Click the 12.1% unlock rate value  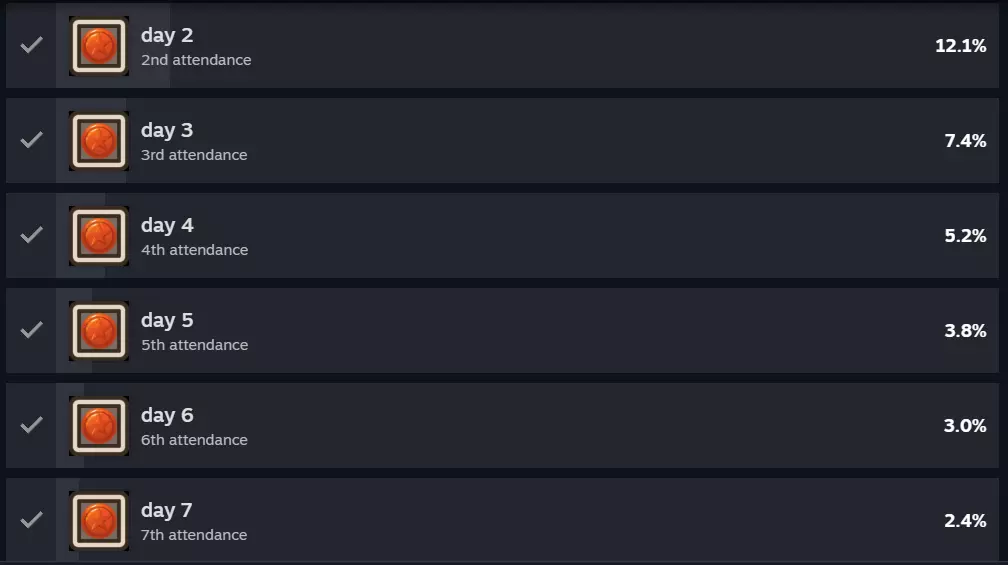pos(960,46)
